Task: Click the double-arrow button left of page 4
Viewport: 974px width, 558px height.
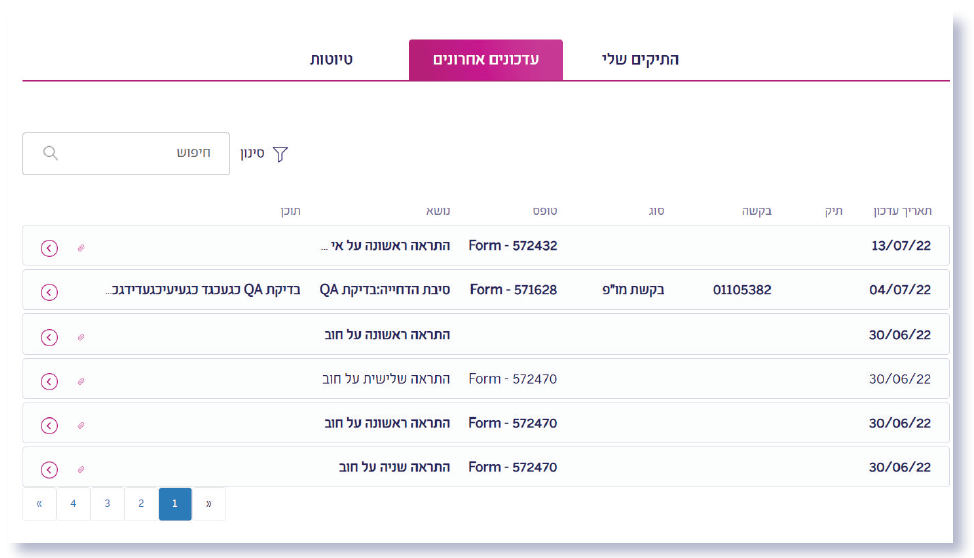Action: [39, 504]
